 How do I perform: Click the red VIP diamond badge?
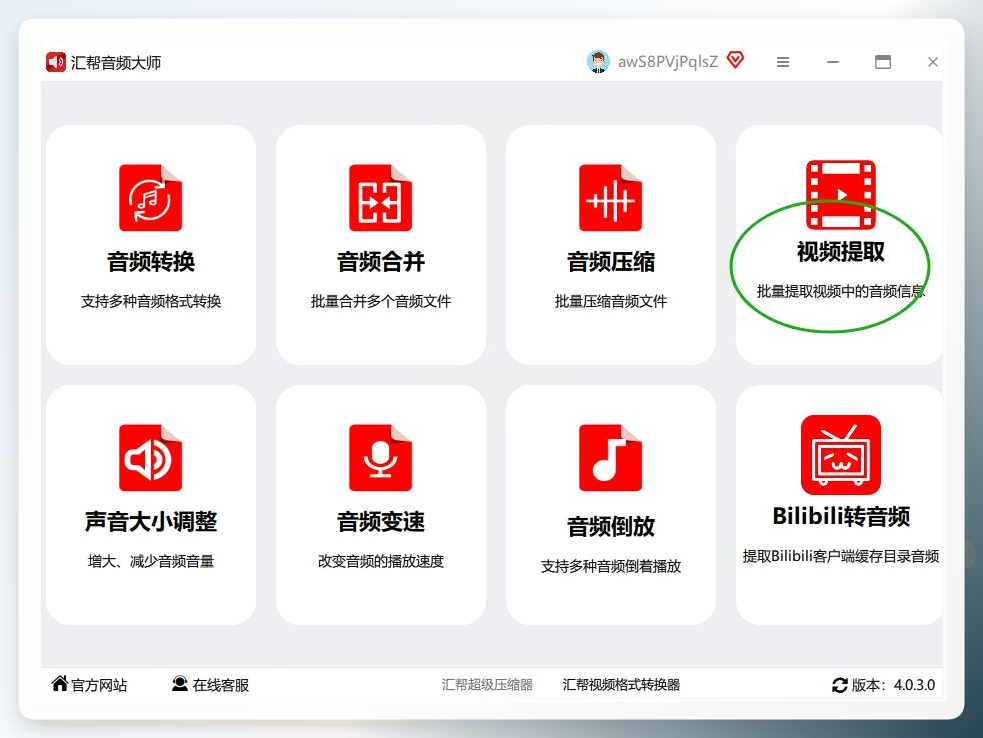point(735,60)
